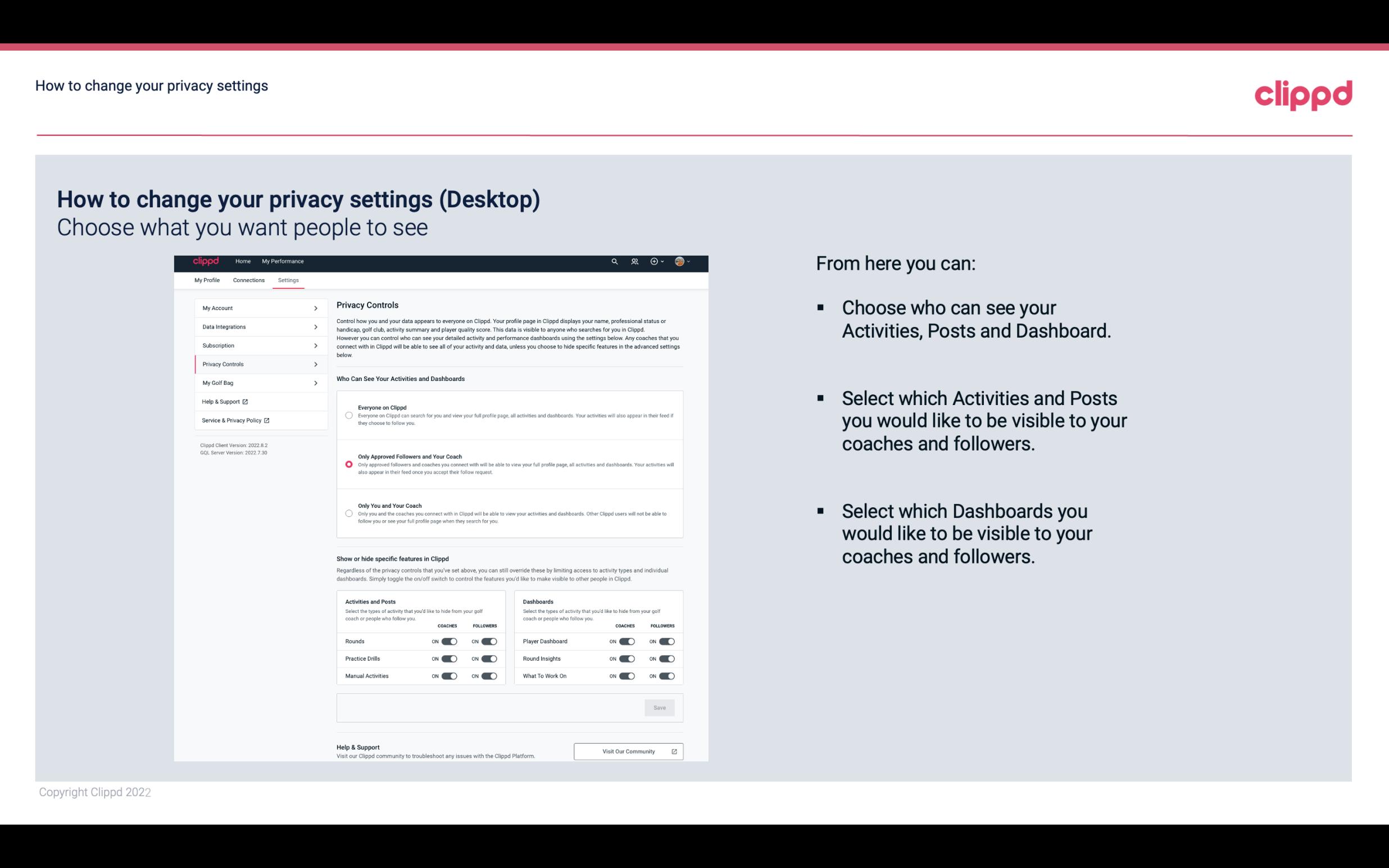Expand the Subscription section
1389x868 pixels.
pos(256,345)
